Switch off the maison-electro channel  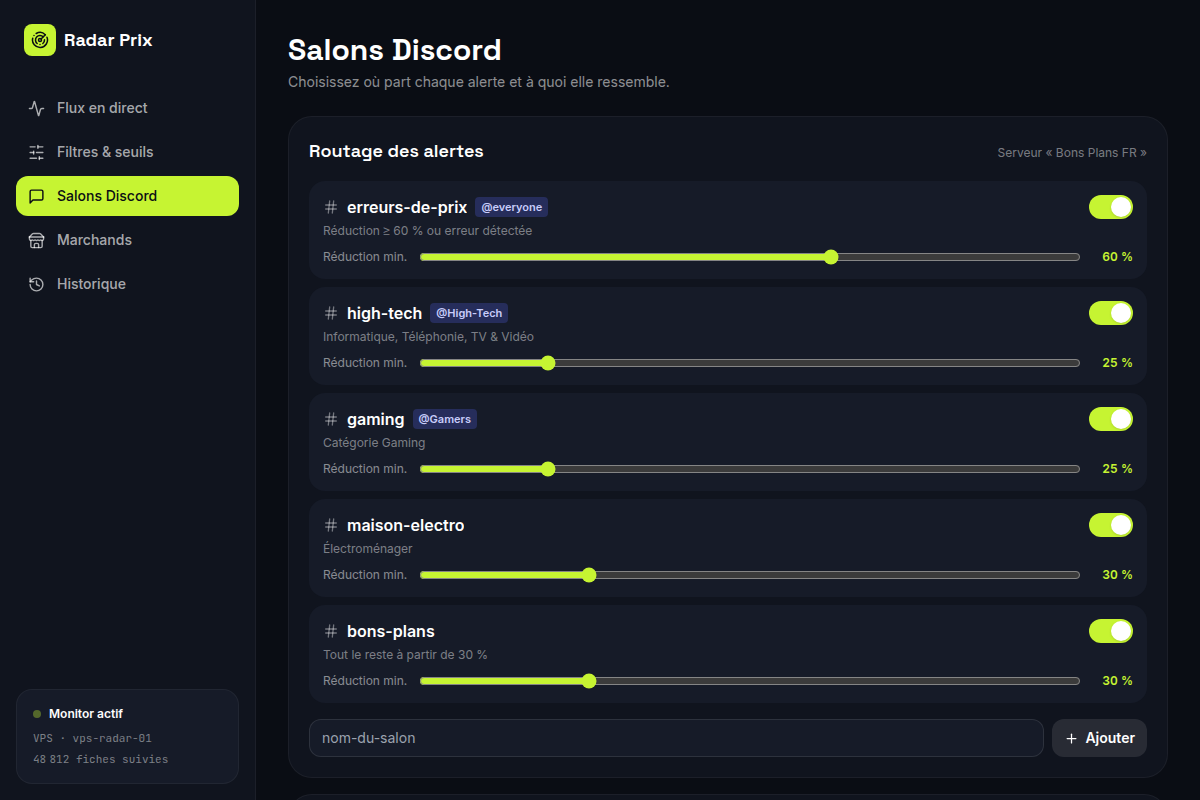tap(1111, 525)
